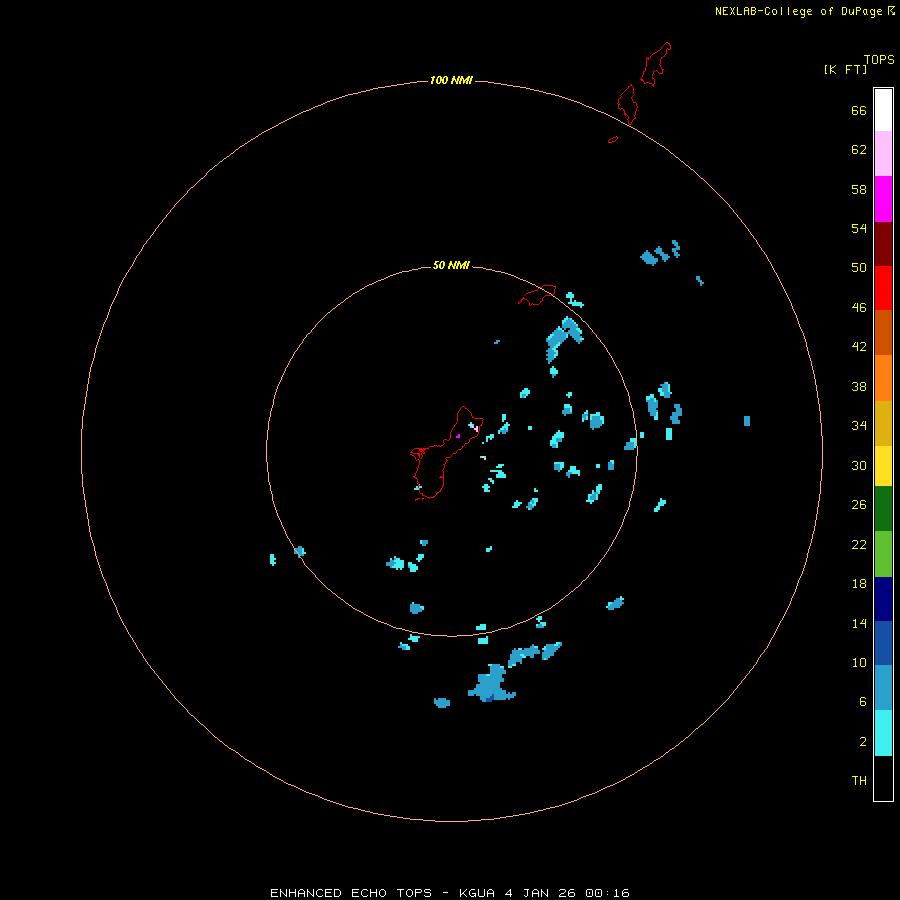Click the white swatch in the tops legend
Screen dimensions: 900x900
[x=883, y=110]
